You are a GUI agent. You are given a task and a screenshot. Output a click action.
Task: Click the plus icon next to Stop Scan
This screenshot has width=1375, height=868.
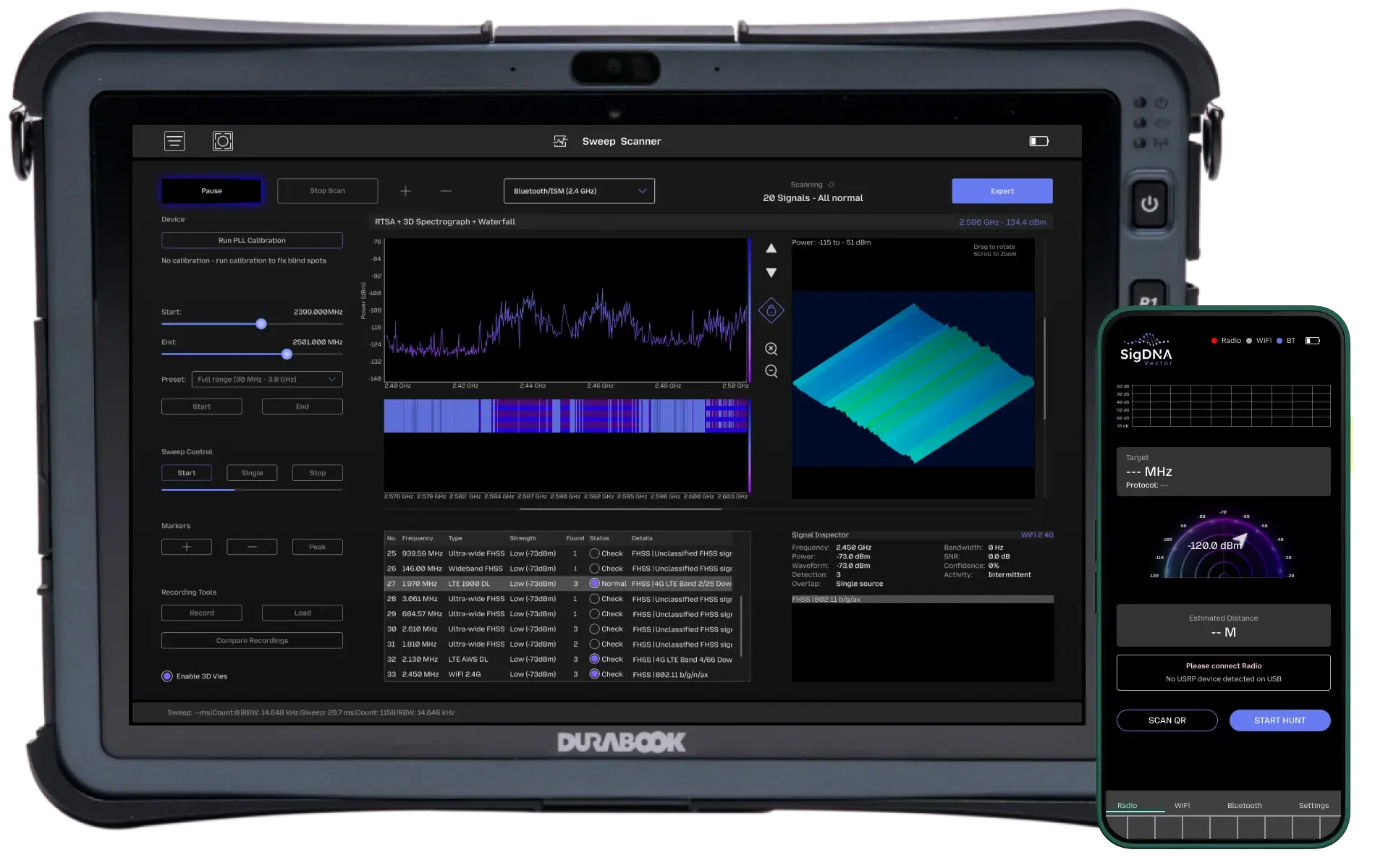pyautogui.click(x=406, y=191)
